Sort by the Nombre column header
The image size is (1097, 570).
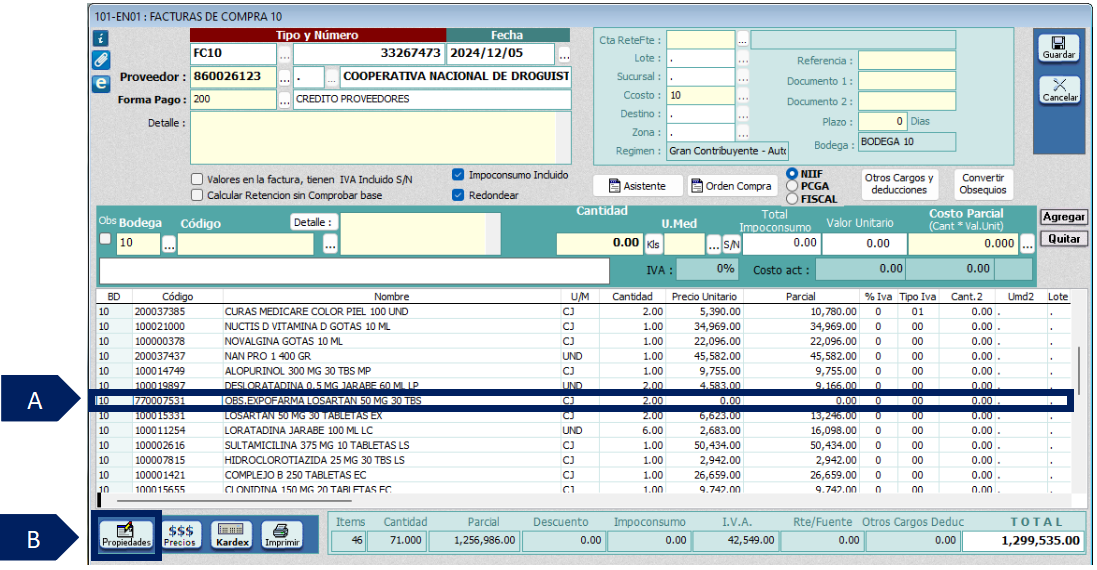391,297
